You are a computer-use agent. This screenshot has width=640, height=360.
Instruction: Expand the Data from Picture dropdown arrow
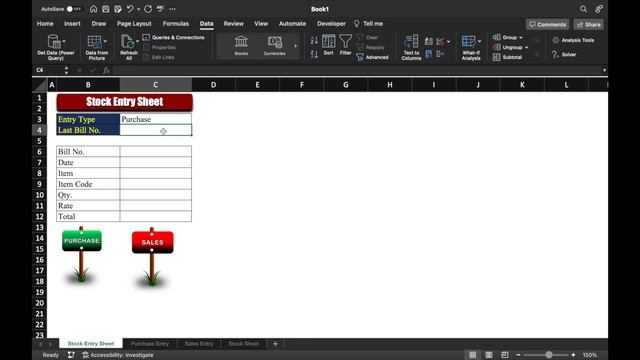105,41
